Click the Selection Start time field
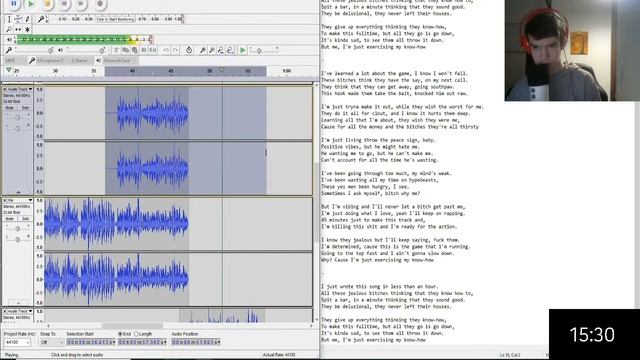 [x=91, y=342]
